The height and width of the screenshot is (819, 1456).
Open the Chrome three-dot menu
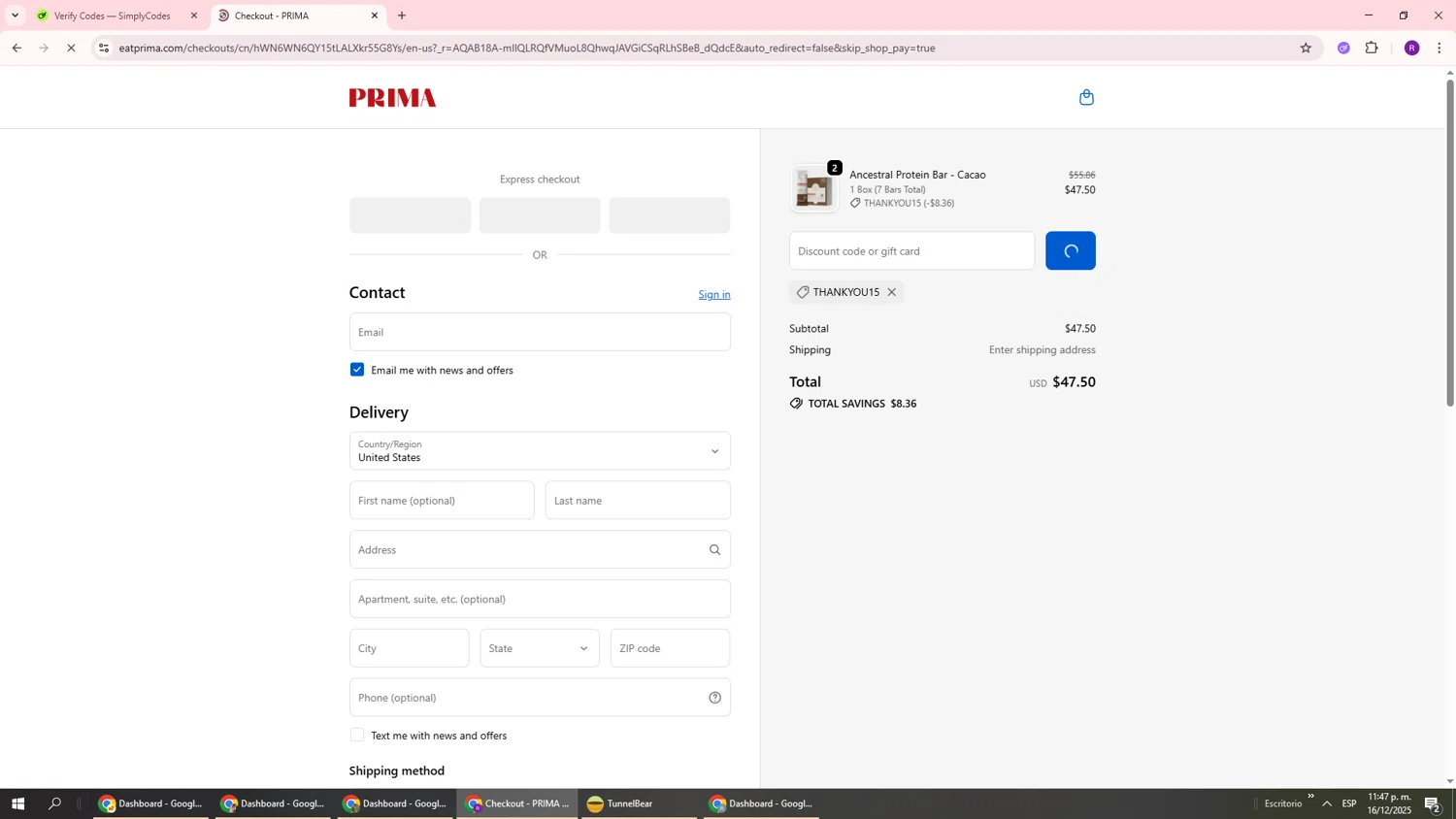coord(1439,48)
